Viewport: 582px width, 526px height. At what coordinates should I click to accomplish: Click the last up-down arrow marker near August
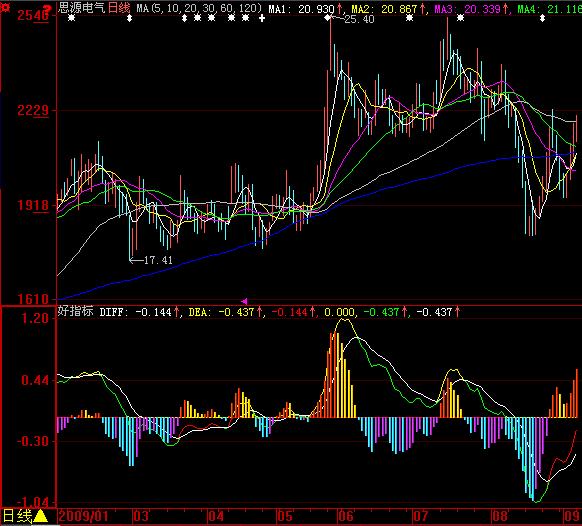point(542,18)
